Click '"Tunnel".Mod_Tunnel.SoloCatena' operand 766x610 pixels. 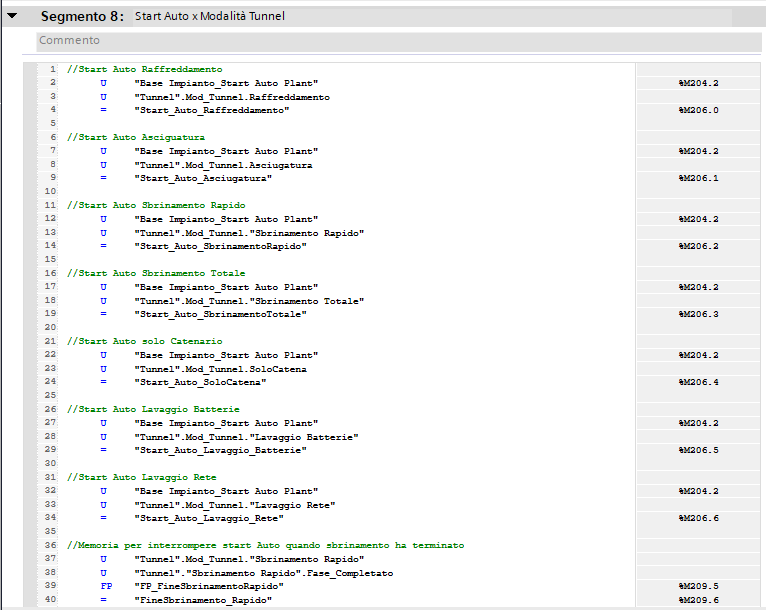pyautogui.click(x=220, y=369)
